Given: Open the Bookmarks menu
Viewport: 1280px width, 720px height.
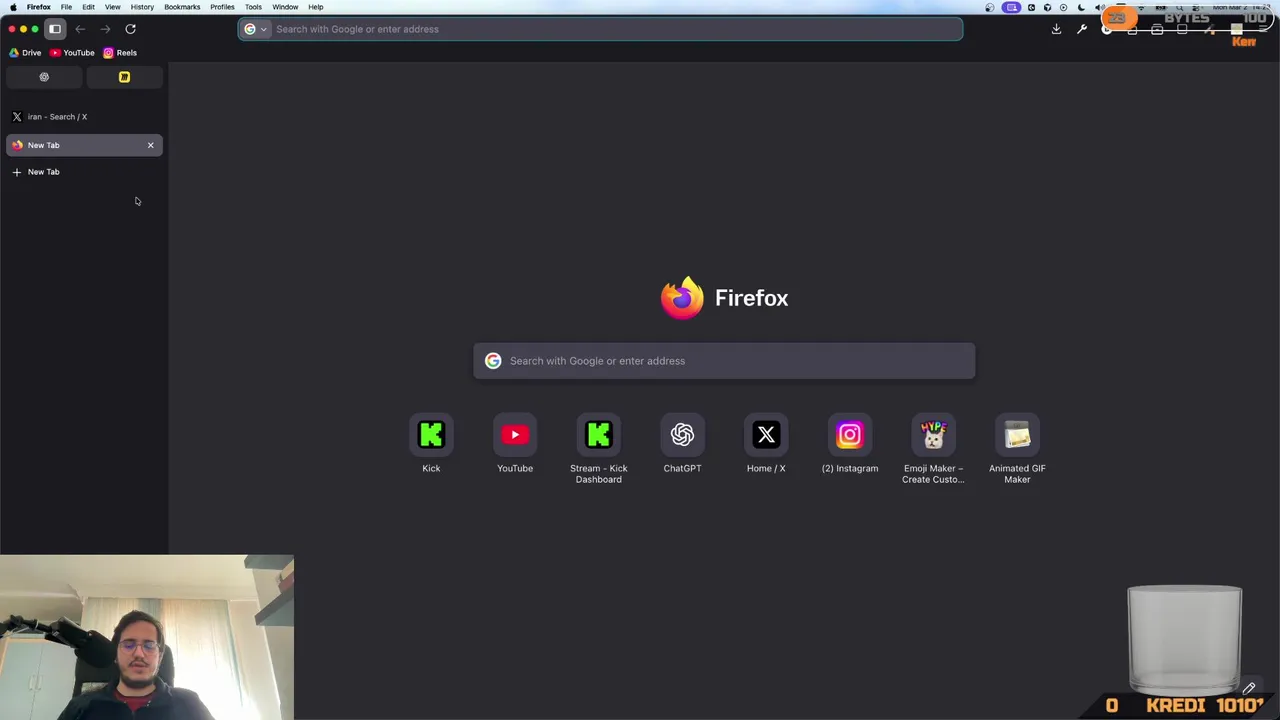Looking at the screenshot, I should pyautogui.click(x=182, y=7).
